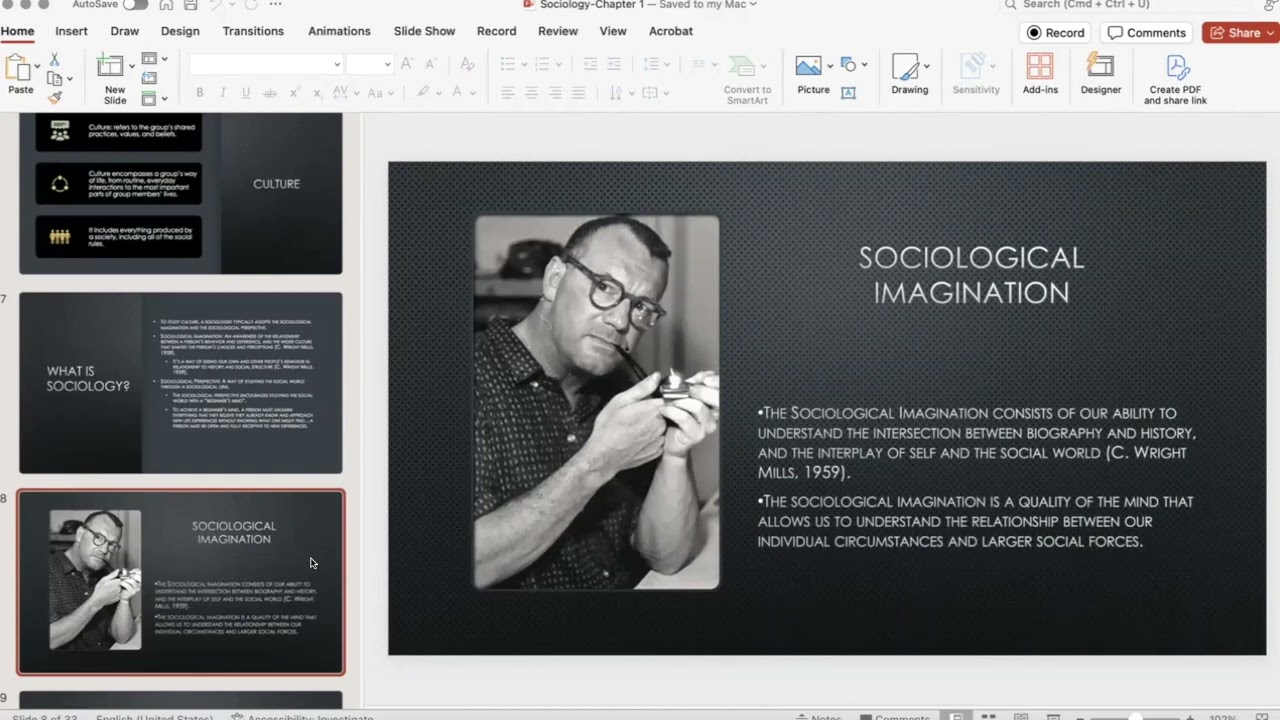Open the Review tab
The image size is (1280, 720).
tap(558, 31)
